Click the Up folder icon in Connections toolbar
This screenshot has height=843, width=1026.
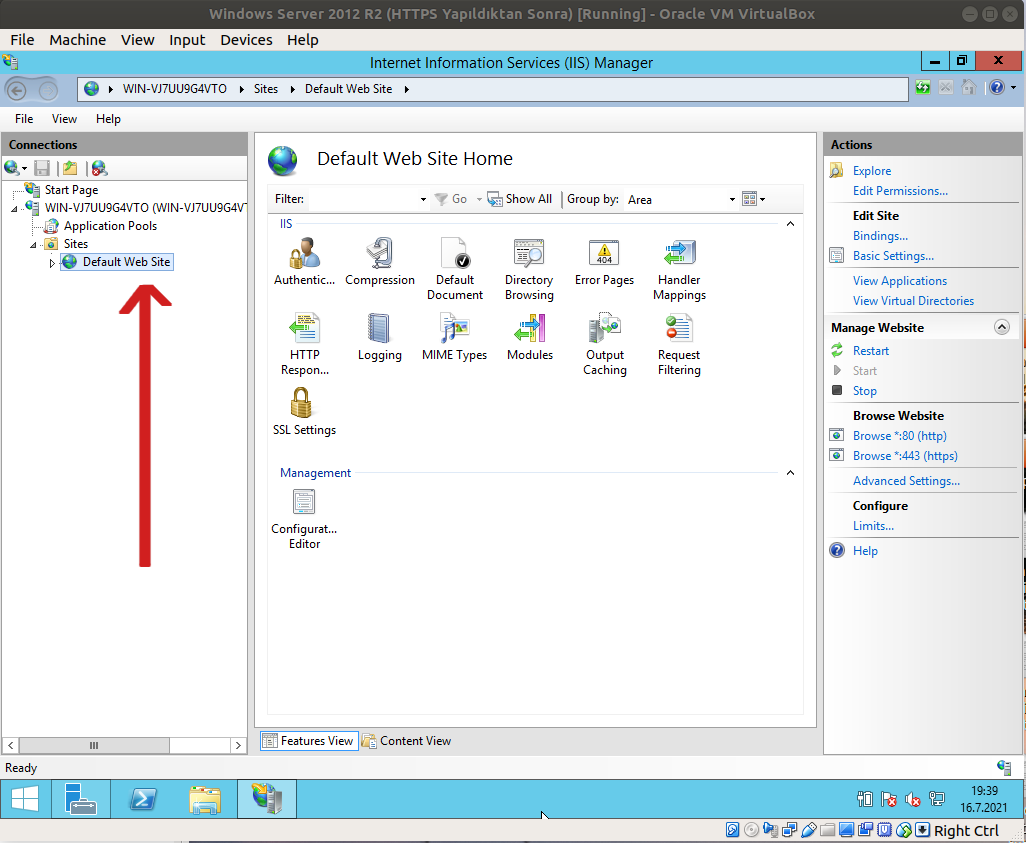(70, 168)
